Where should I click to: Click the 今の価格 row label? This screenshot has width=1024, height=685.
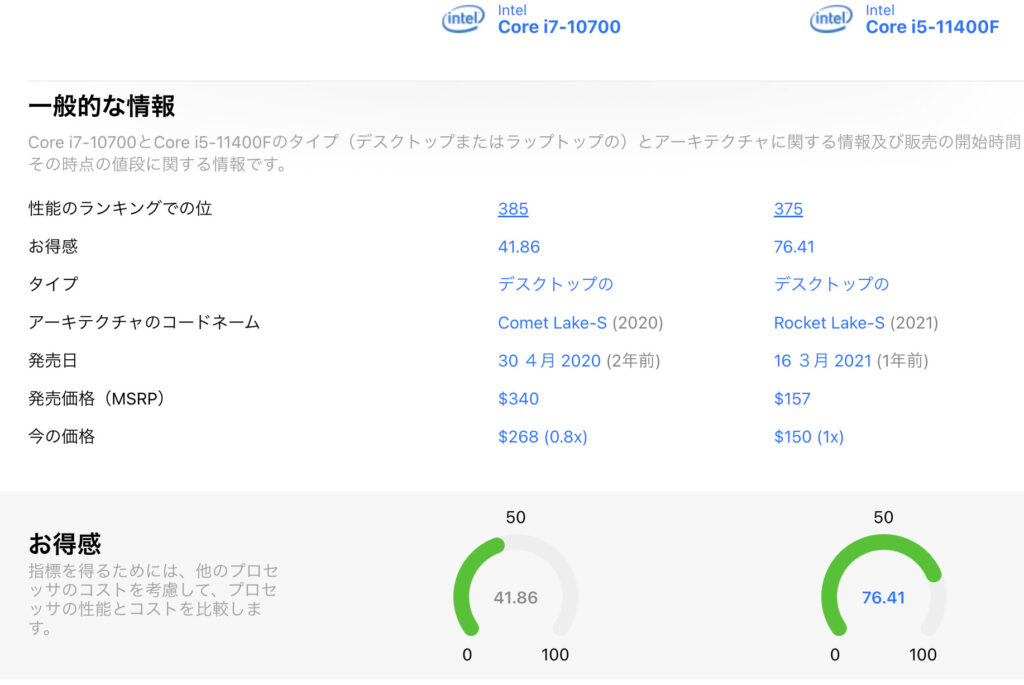[x=61, y=436]
